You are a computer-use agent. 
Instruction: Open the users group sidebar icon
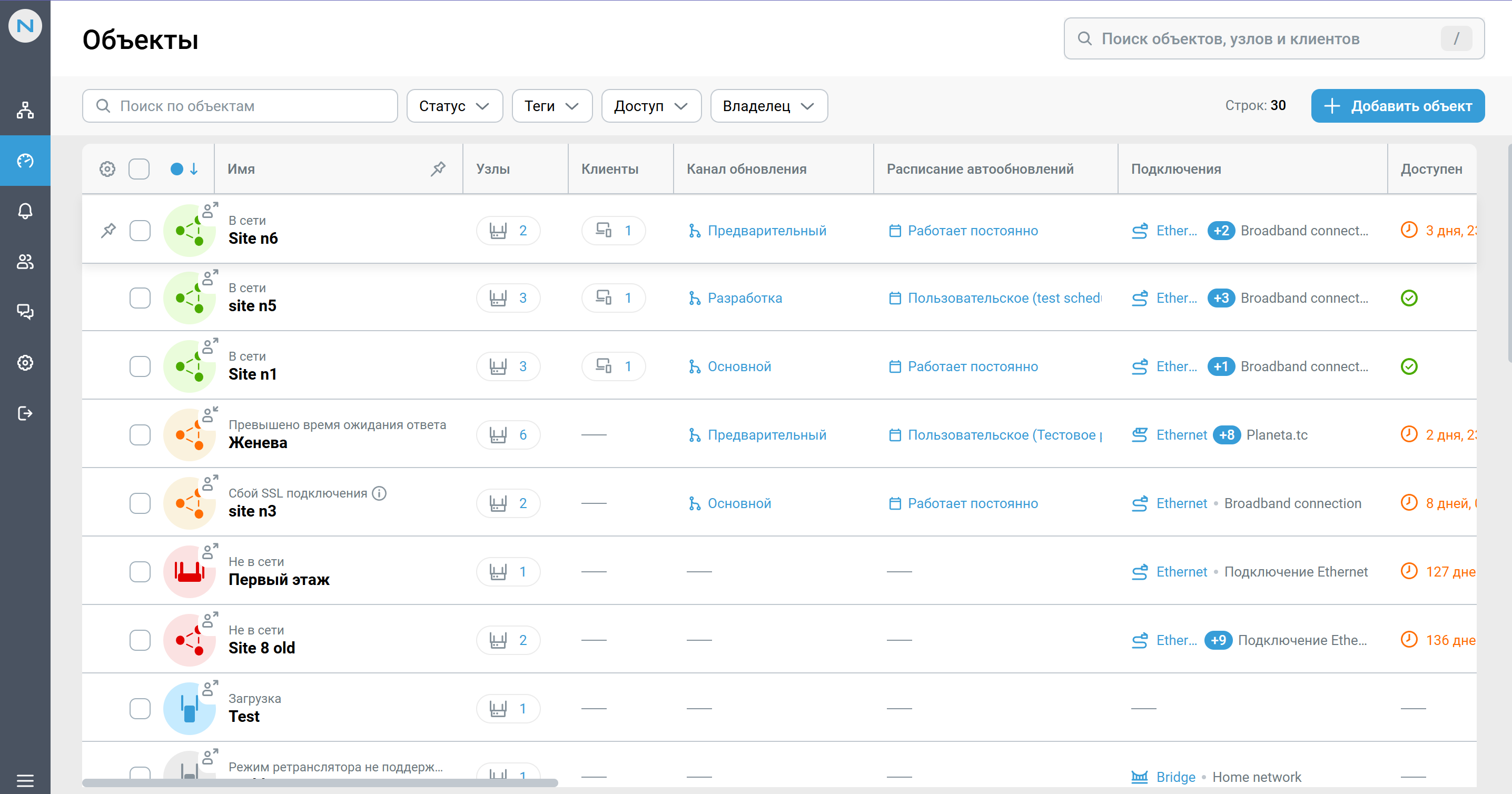pyautogui.click(x=25, y=262)
